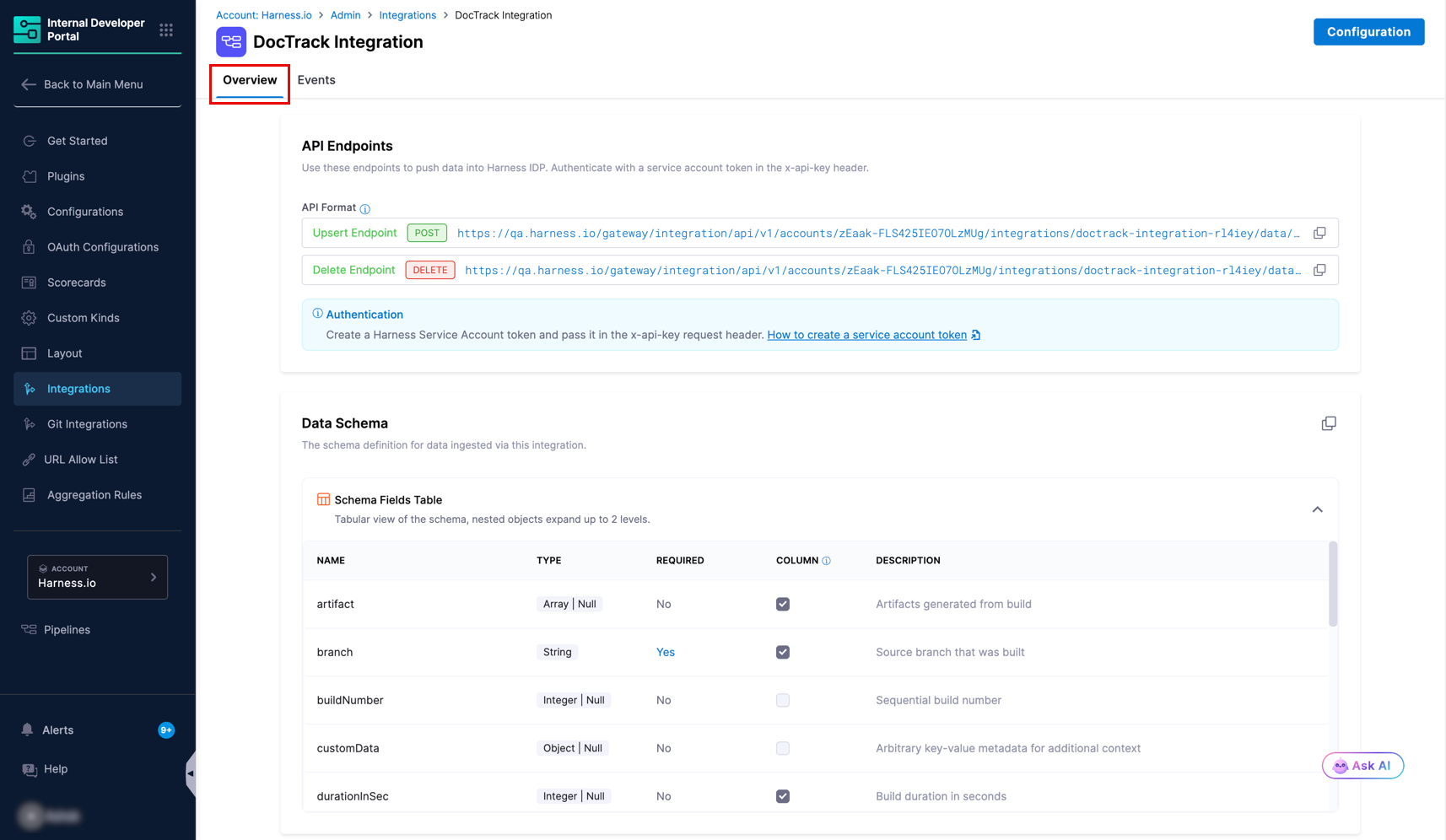Click the Scorecards icon in sidebar
Screen dimensions: 1446x840
coord(30,283)
